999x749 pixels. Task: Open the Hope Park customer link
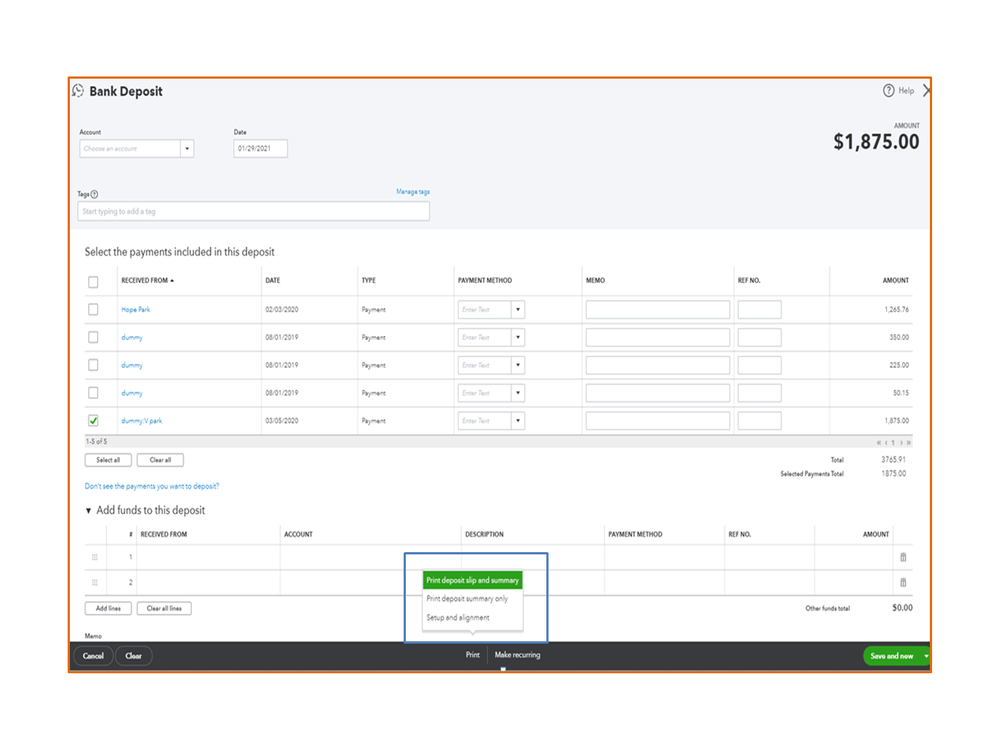click(135, 310)
